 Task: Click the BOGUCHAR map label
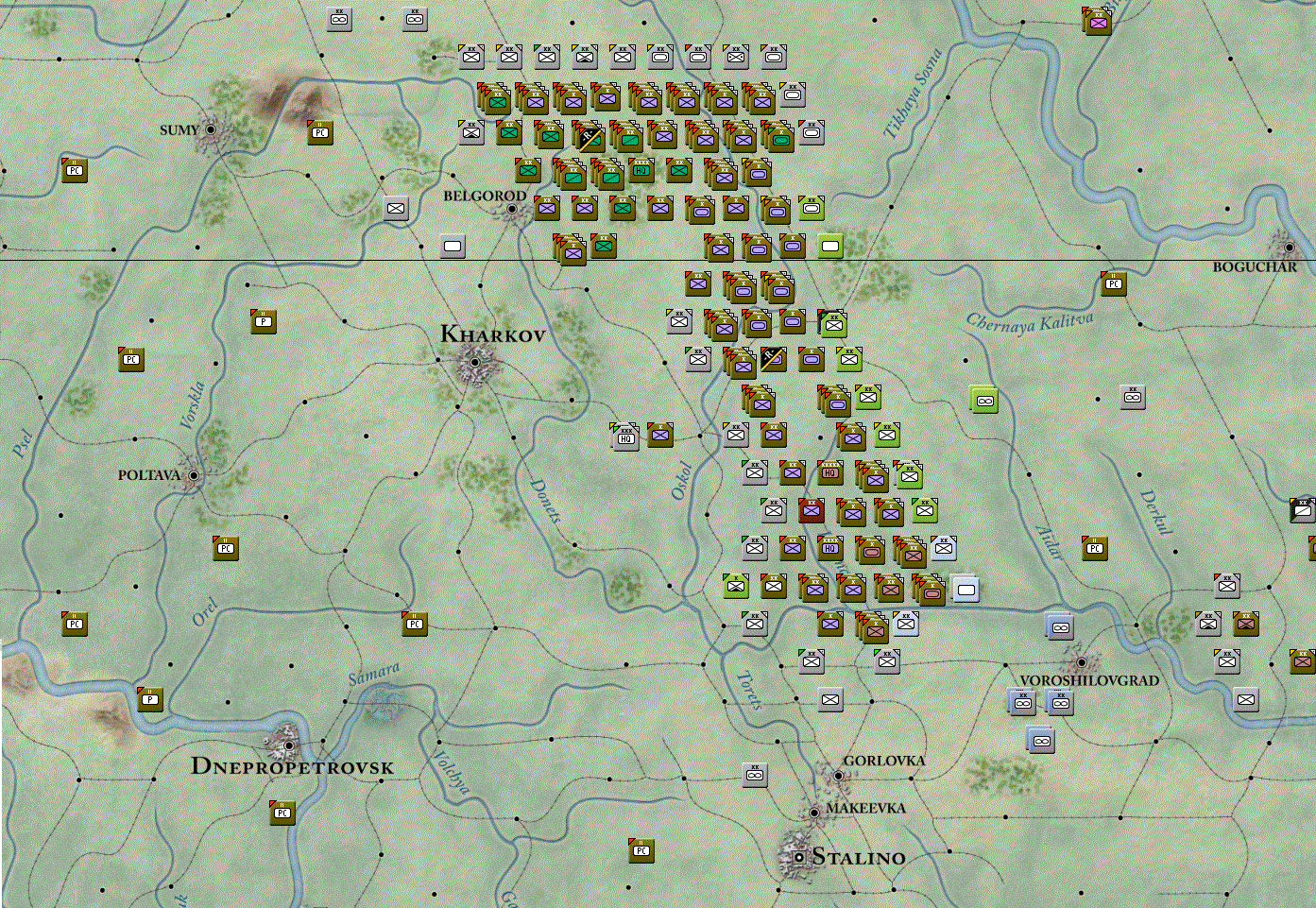point(1255,267)
